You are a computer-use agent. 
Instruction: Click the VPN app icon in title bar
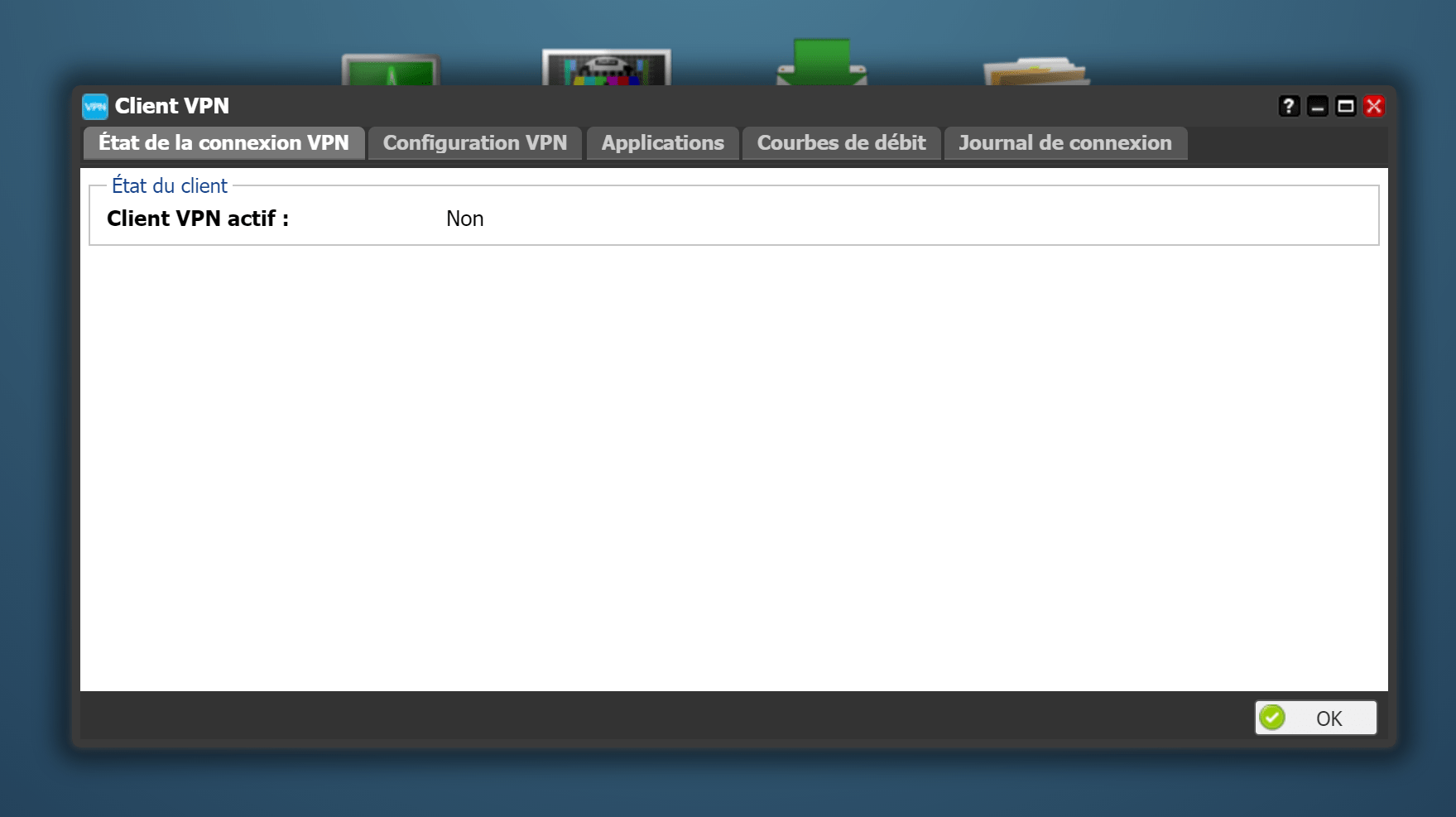point(95,107)
